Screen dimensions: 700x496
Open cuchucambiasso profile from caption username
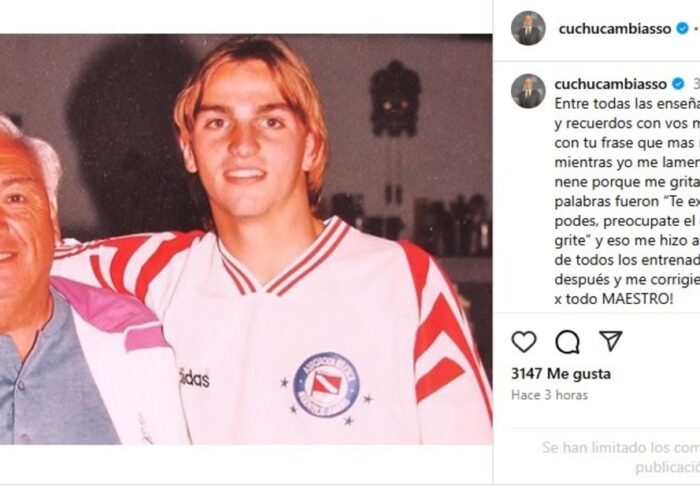point(610,84)
